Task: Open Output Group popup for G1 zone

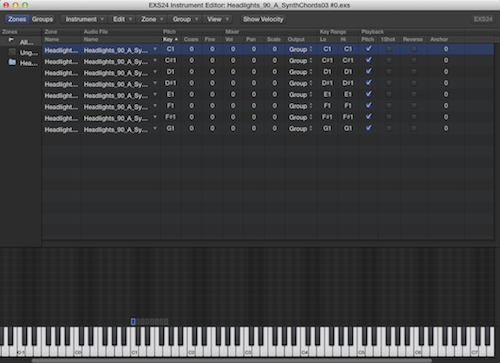Action: pyautogui.click(x=301, y=129)
